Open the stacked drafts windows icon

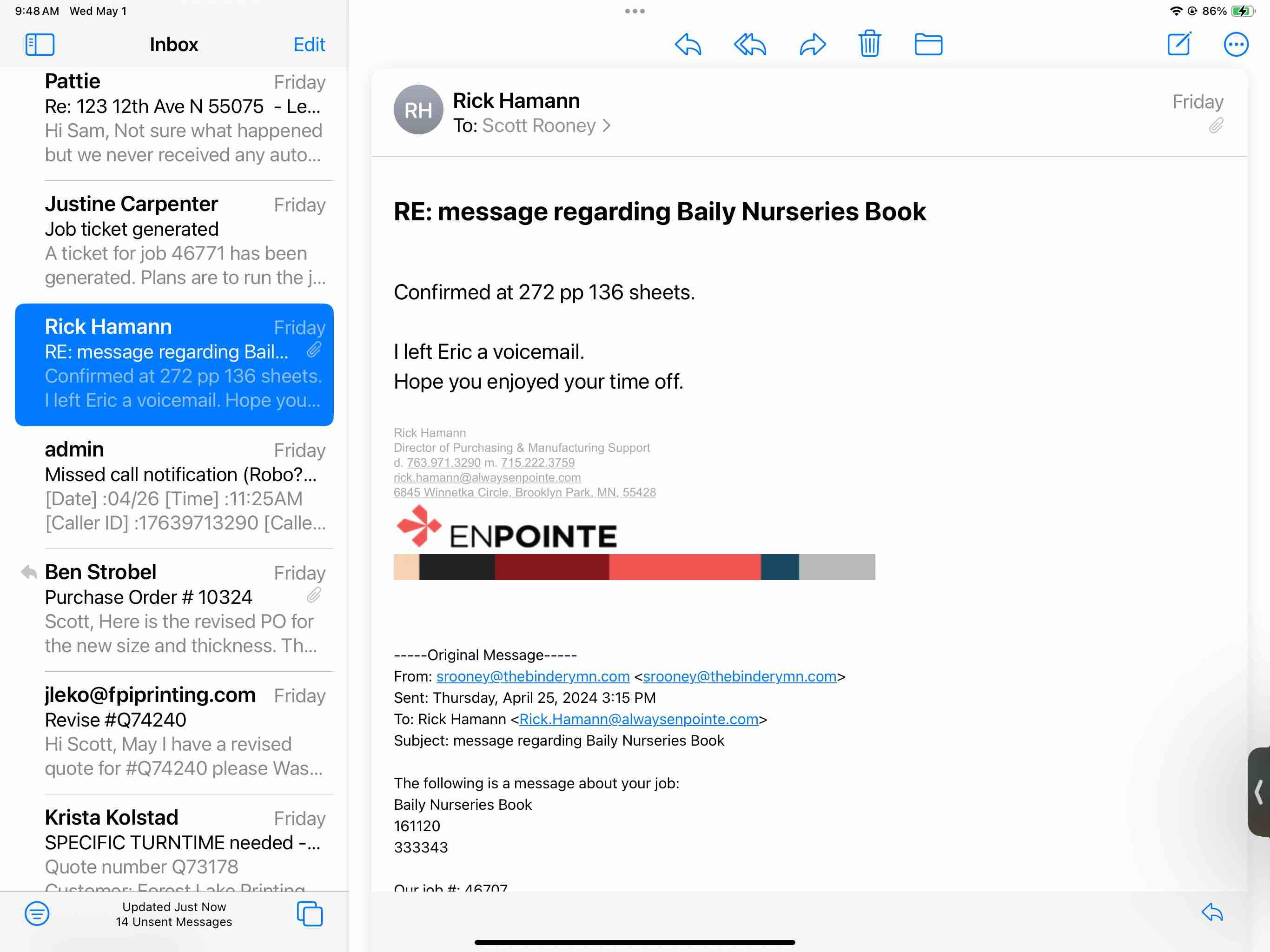[310, 913]
